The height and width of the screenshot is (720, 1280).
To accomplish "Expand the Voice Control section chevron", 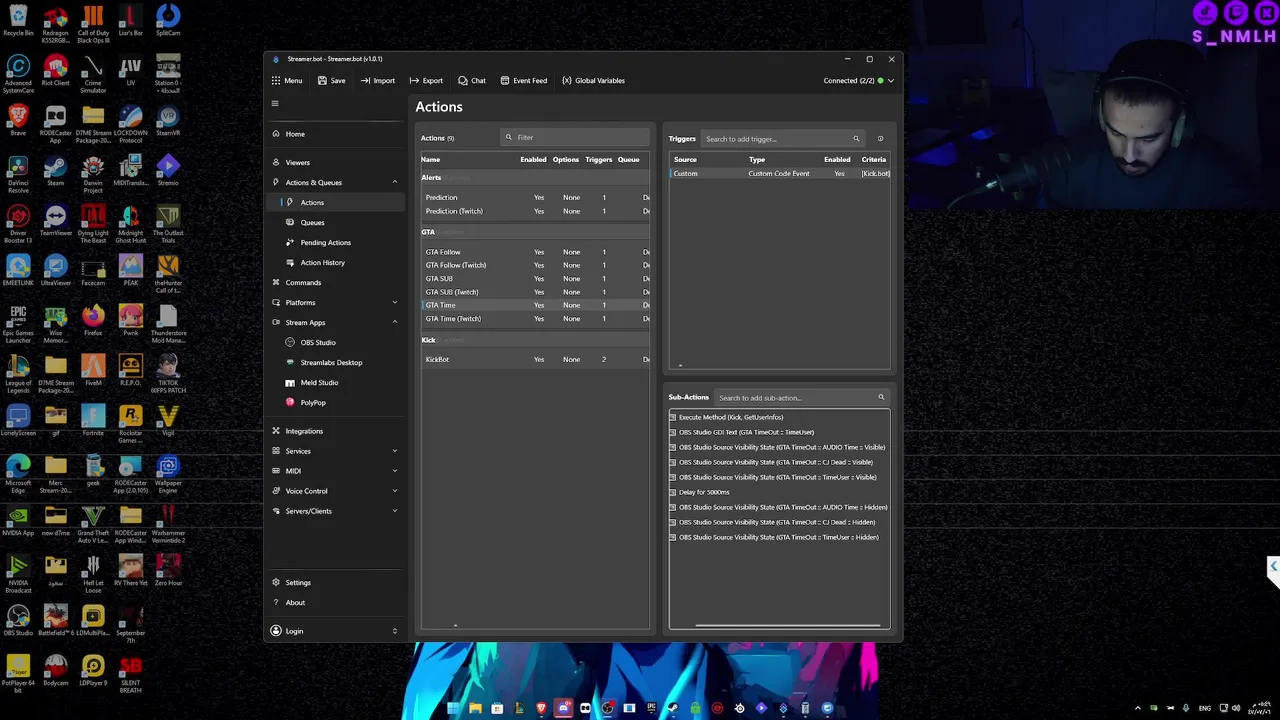I will tap(395, 491).
